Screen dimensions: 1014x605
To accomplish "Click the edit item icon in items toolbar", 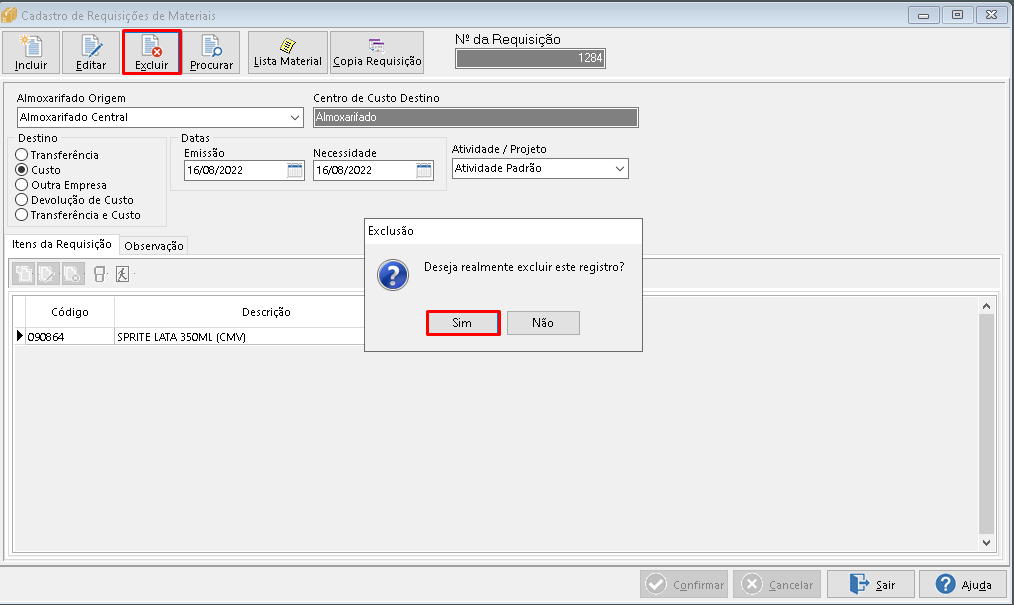I will point(48,274).
